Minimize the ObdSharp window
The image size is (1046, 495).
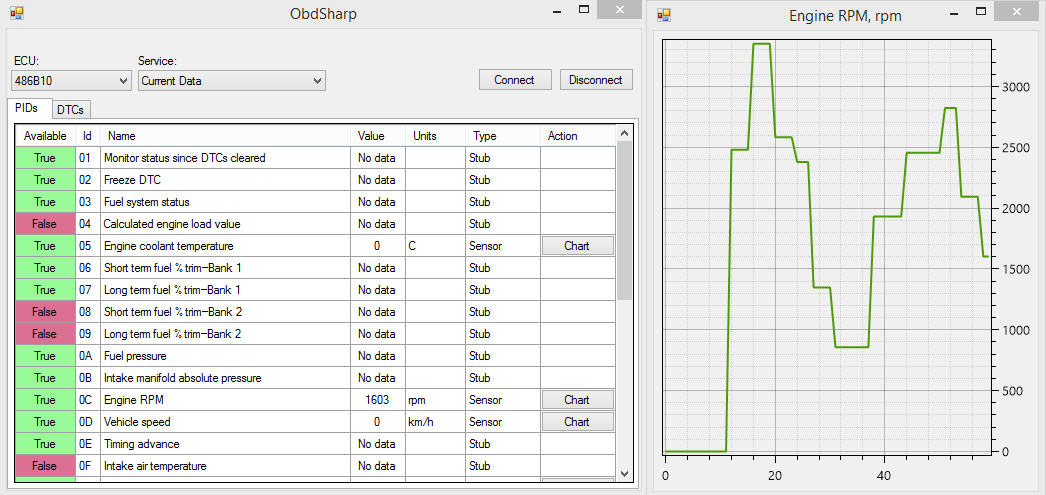(558, 11)
